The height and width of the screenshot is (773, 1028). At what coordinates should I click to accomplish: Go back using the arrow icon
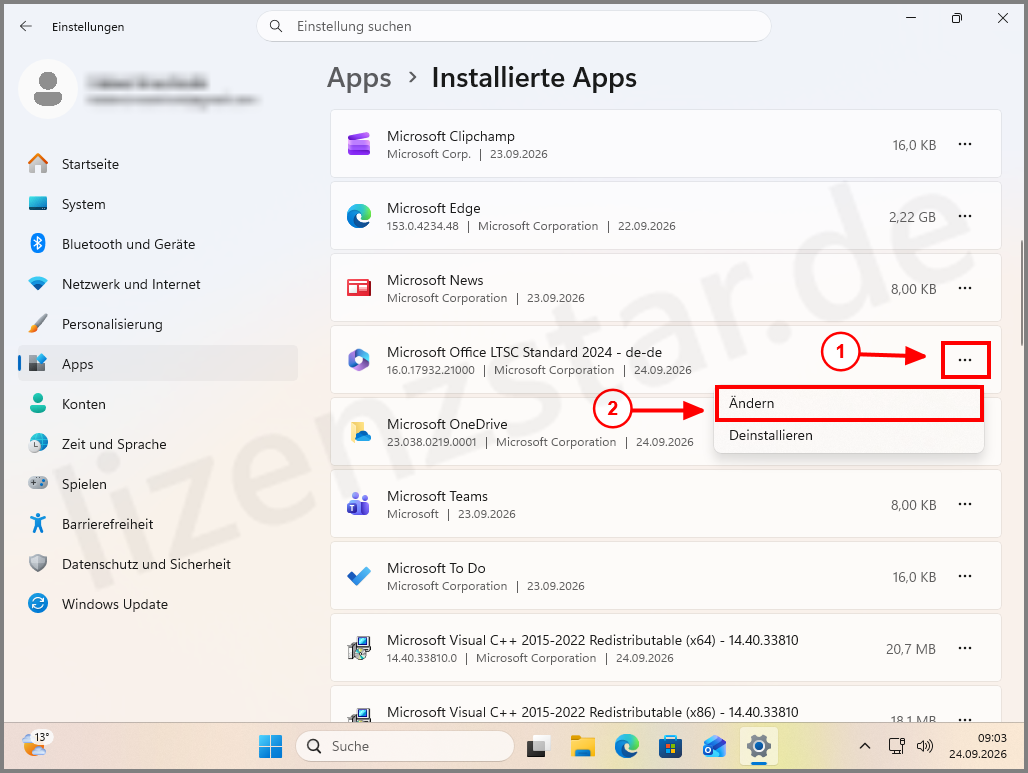pyautogui.click(x=26, y=26)
